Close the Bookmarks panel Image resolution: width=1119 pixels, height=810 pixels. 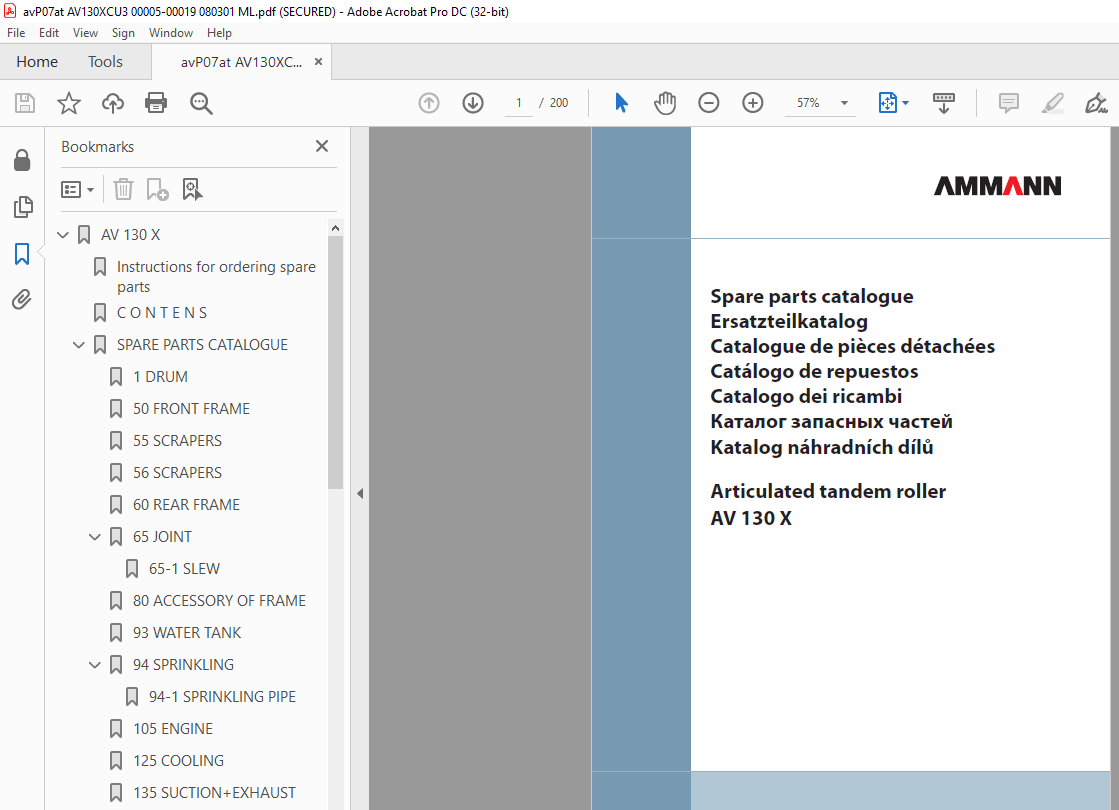click(x=322, y=146)
